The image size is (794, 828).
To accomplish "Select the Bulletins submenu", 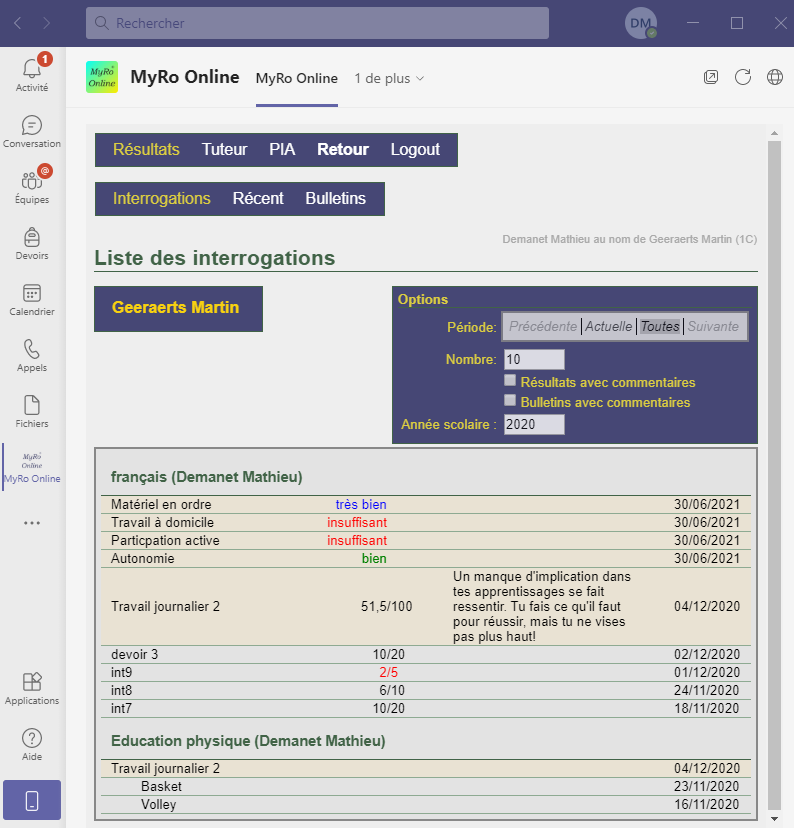I will click(x=335, y=199).
